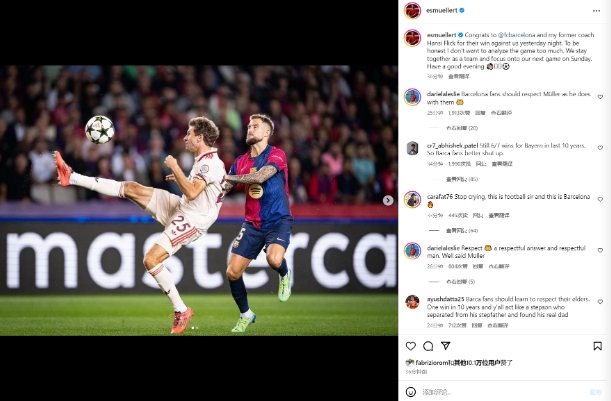
Task: Open esmuellert profile avatar in header
Action: pyautogui.click(x=412, y=11)
